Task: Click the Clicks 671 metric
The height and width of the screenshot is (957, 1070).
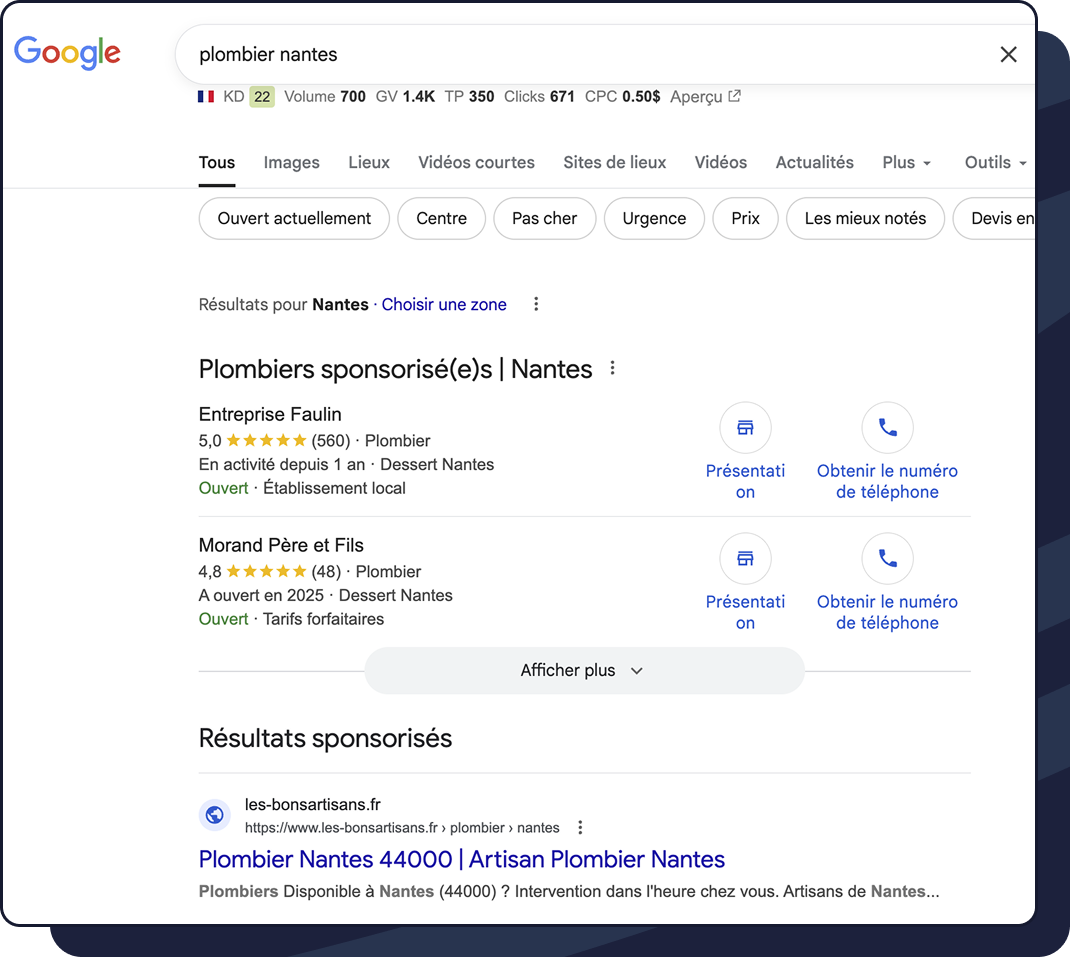Action: tap(539, 97)
